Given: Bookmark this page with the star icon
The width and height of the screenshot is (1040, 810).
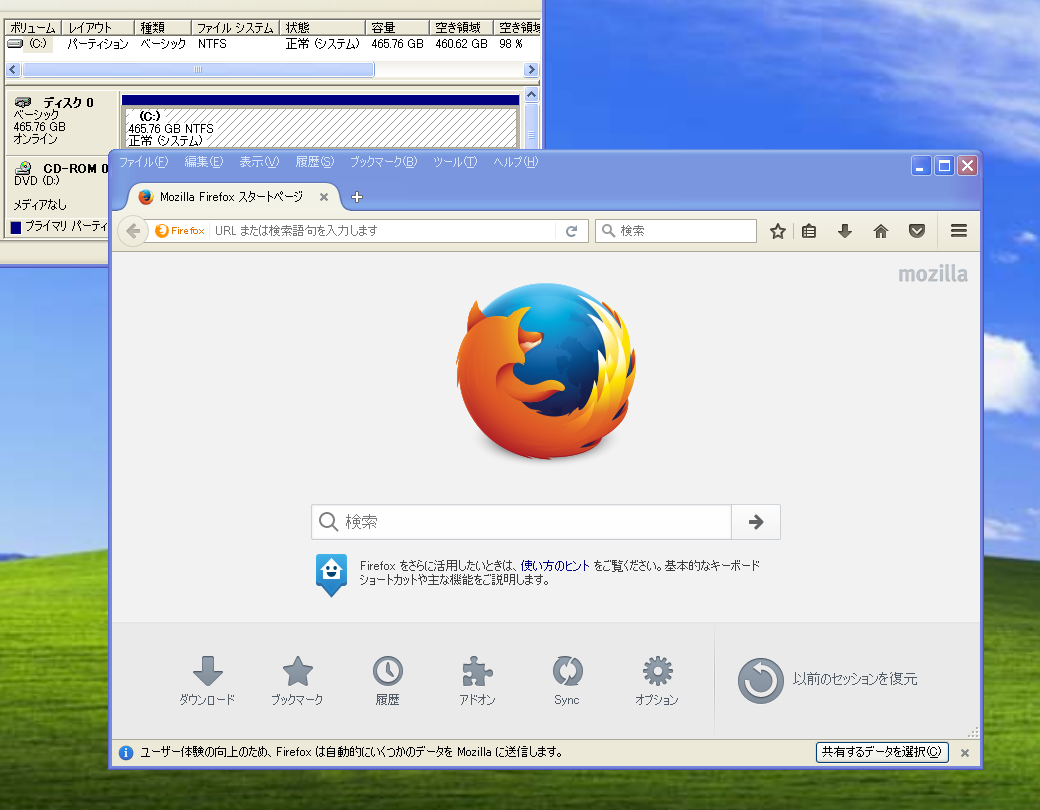Looking at the screenshot, I should (x=777, y=231).
